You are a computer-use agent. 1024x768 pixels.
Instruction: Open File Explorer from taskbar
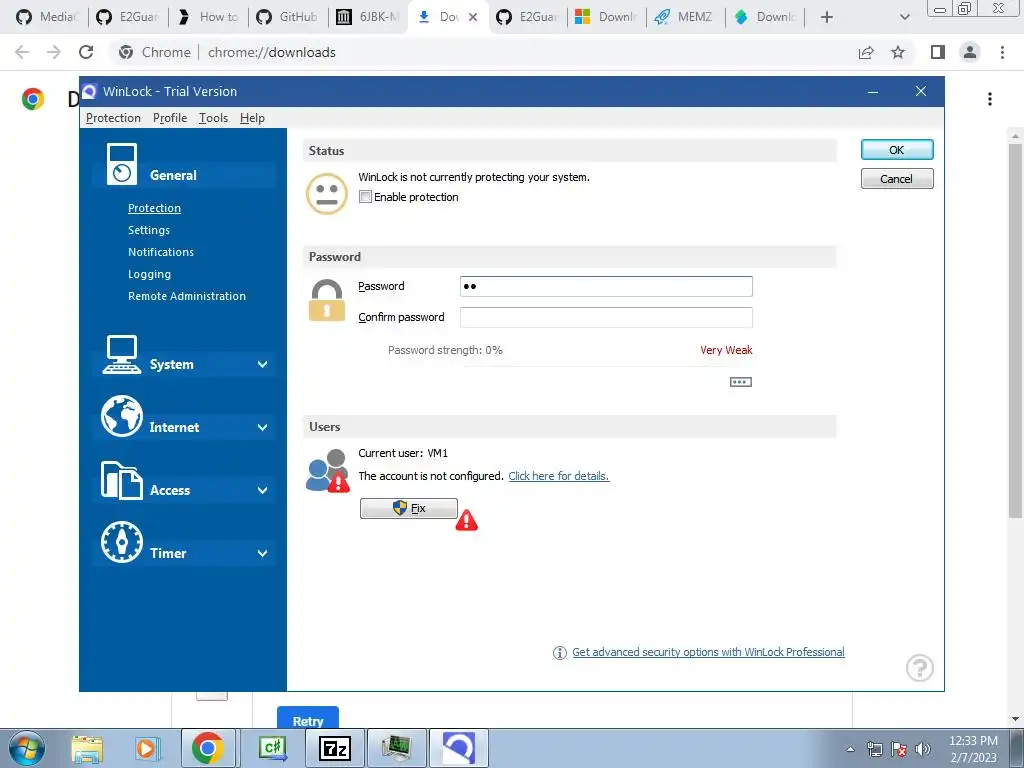(x=87, y=748)
